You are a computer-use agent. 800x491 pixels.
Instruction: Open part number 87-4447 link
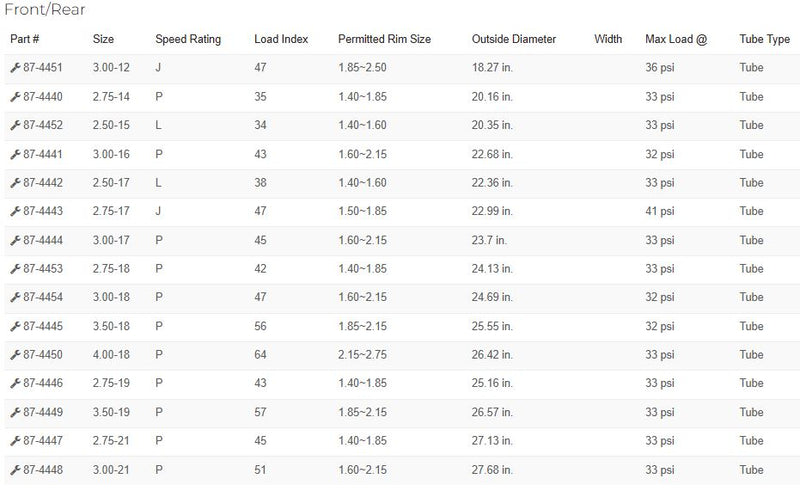pyautogui.click(x=43, y=440)
